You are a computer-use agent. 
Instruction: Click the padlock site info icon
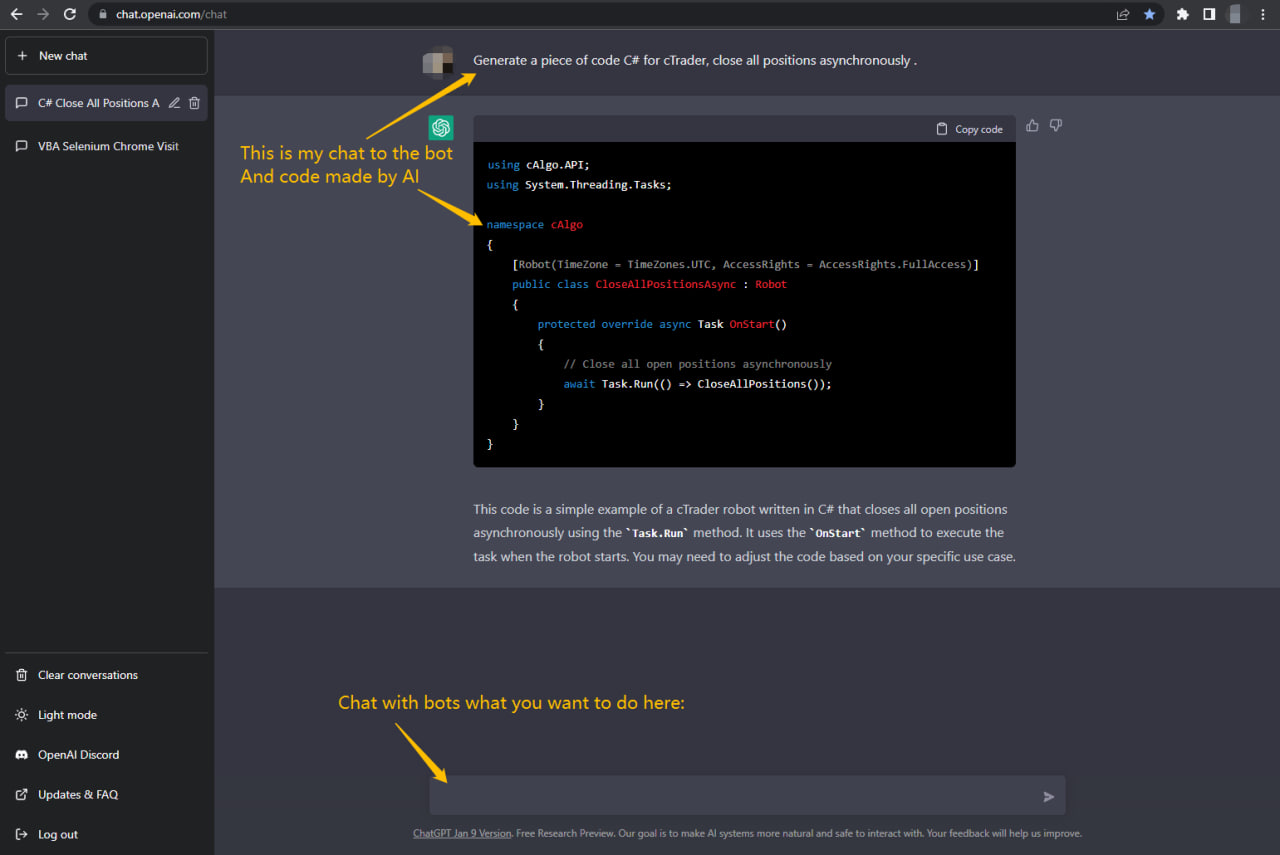click(x=103, y=15)
